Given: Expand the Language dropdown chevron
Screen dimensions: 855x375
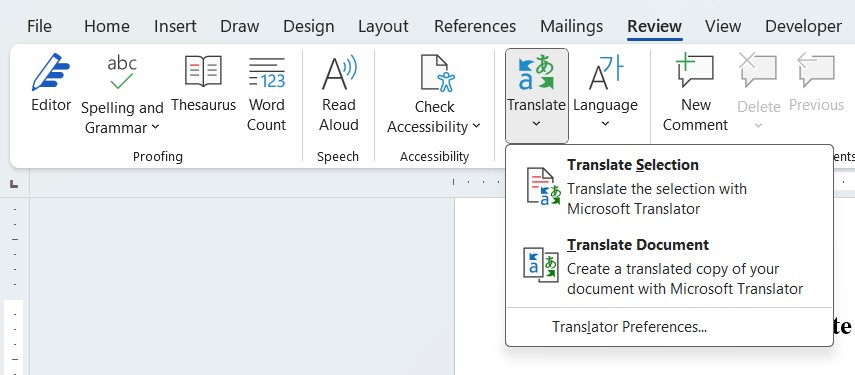Looking at the screenshot, I should pyautogui.click(x=605, y=124).
